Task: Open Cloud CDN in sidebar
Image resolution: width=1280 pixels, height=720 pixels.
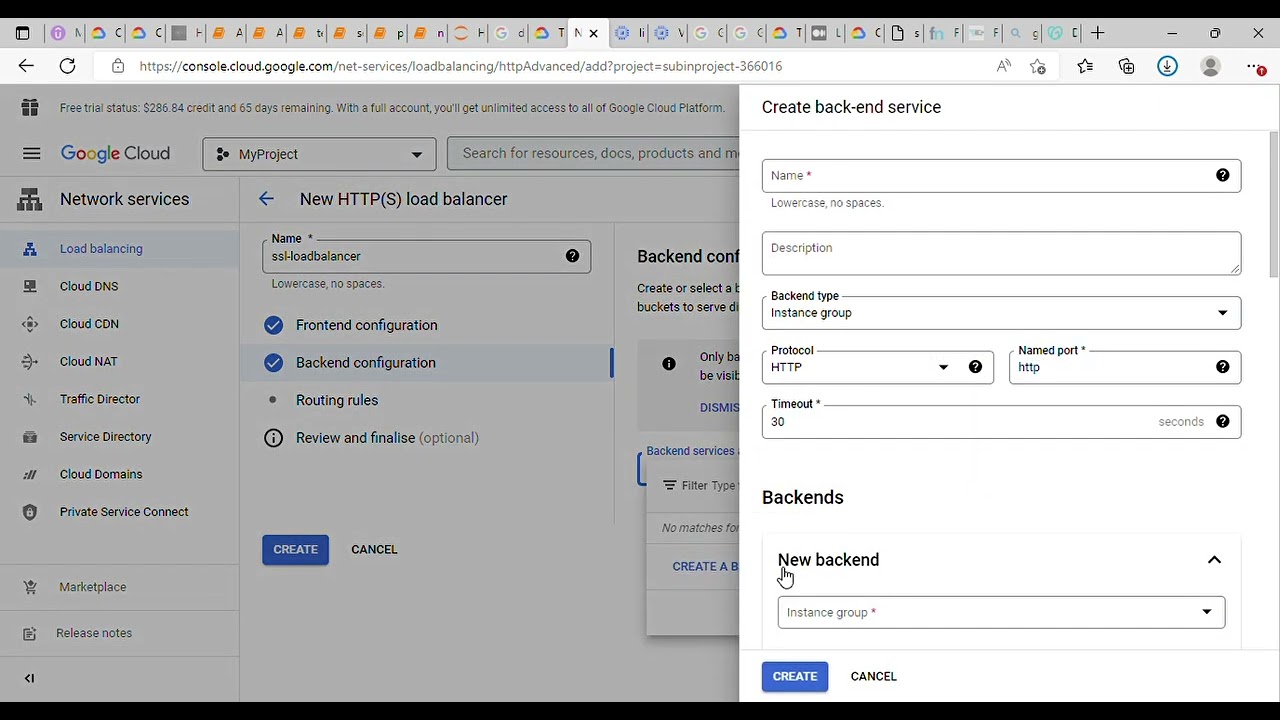Action: pos(89,324)
